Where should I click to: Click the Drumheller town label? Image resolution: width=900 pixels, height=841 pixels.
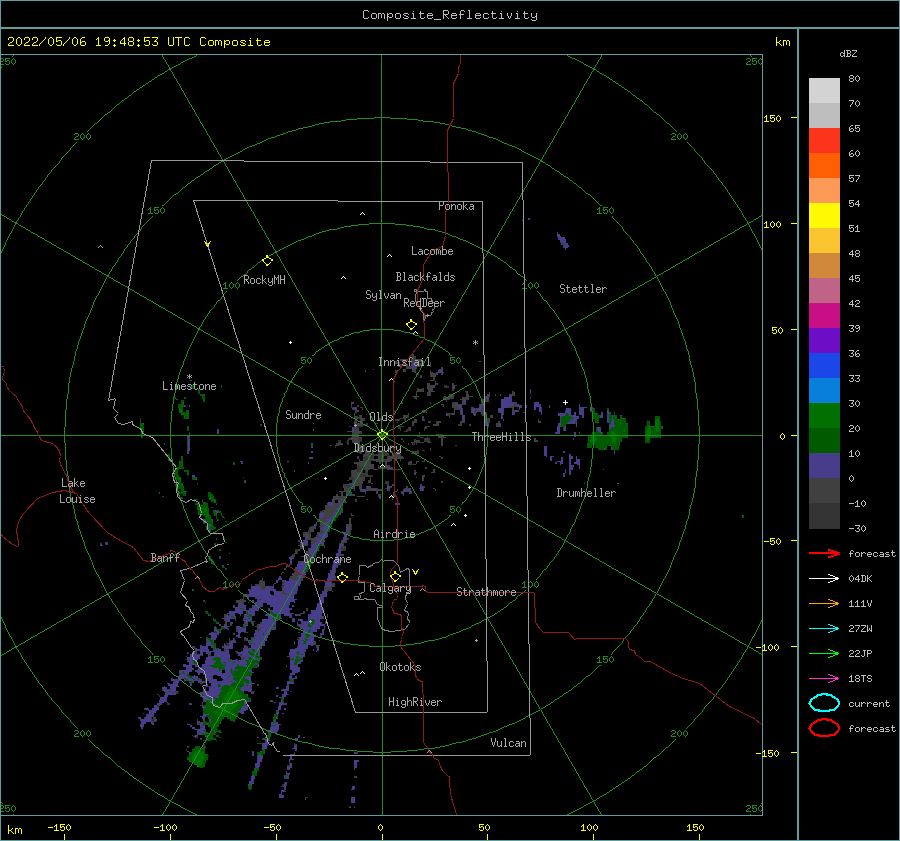586,493
